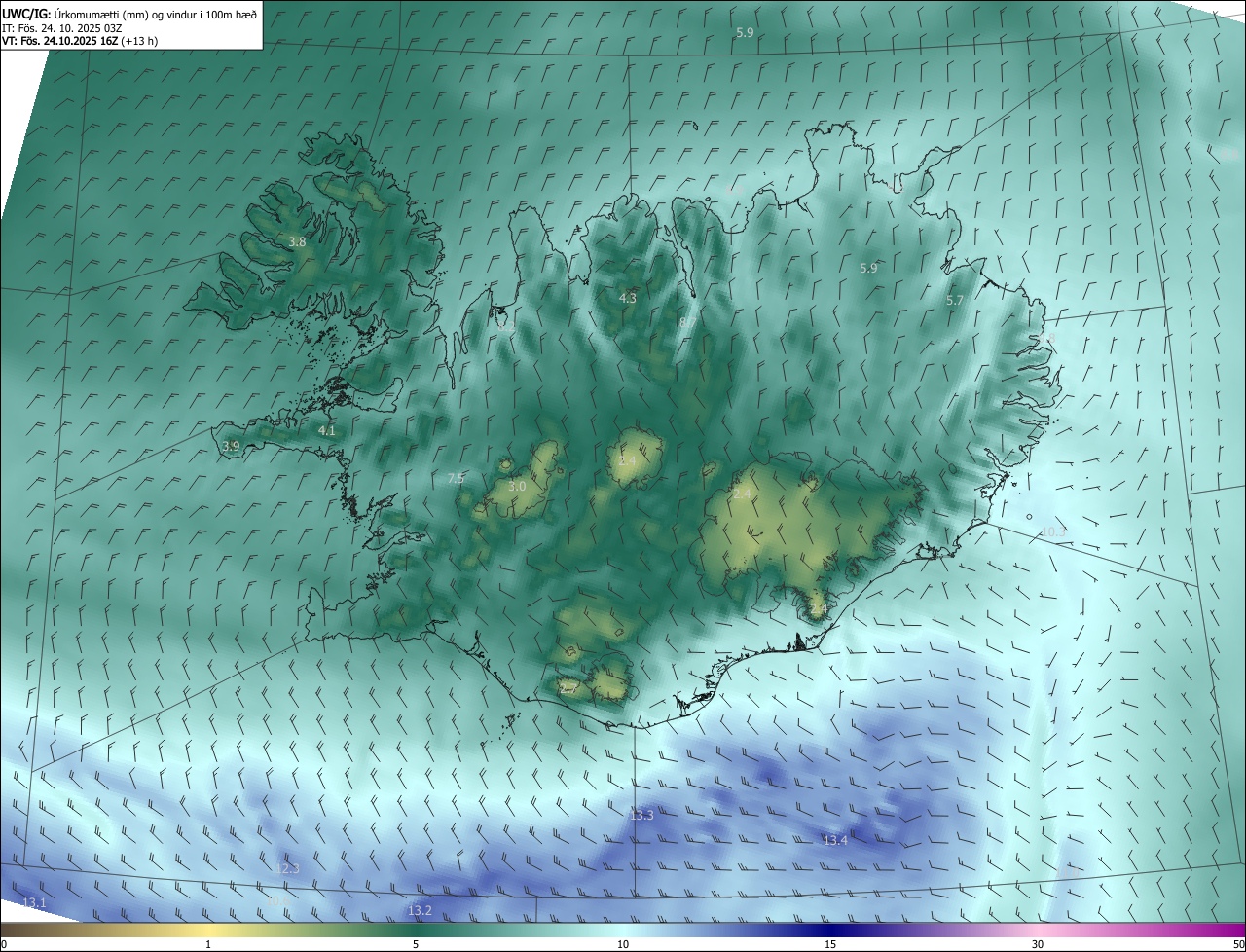Click the '1' tick on the colour scale

coord(208,944)
